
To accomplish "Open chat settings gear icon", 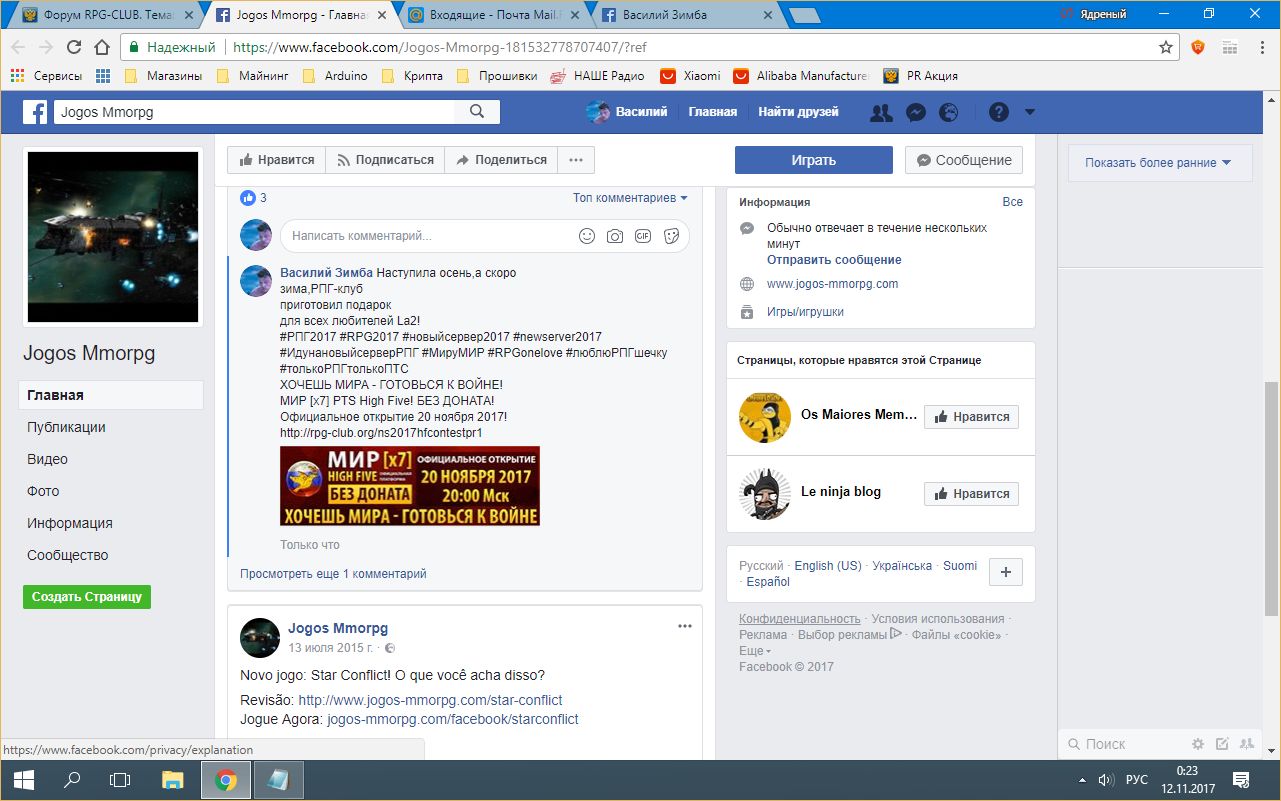I will (1198, 744).
